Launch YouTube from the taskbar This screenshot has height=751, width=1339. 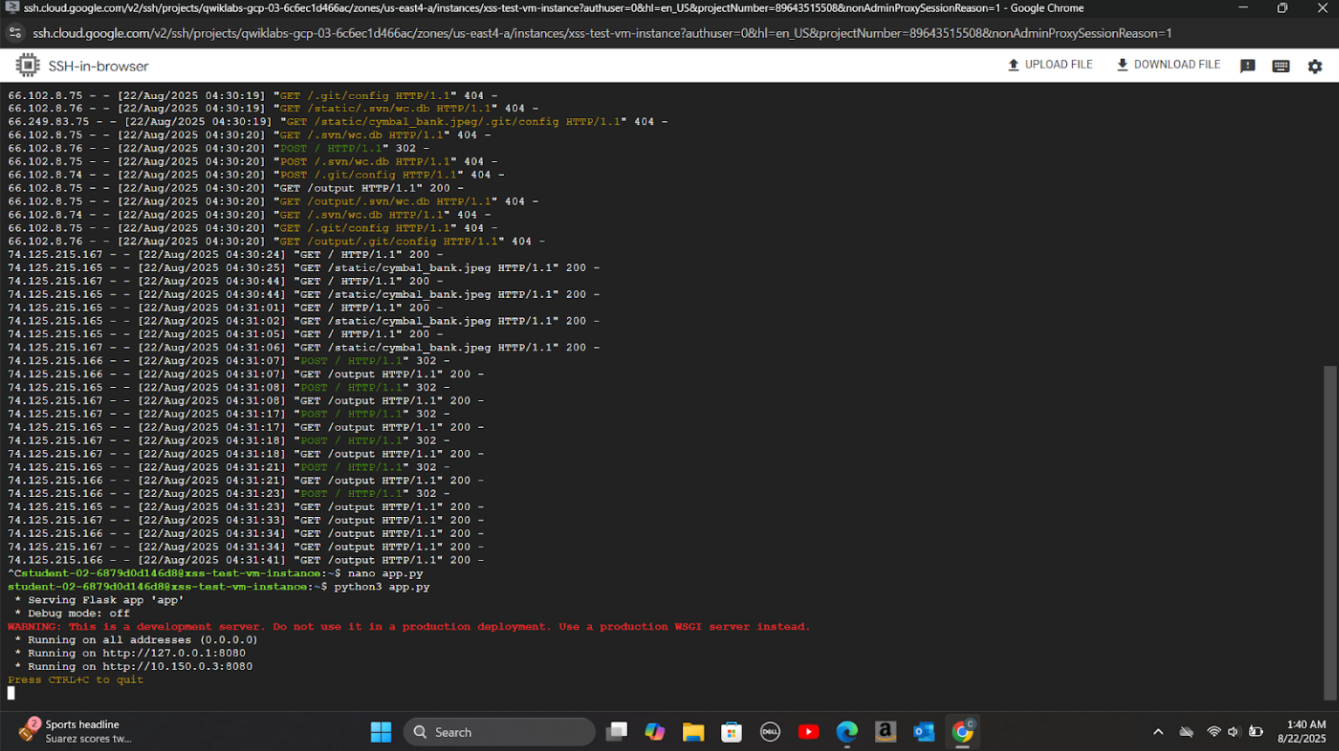(809, 732)
